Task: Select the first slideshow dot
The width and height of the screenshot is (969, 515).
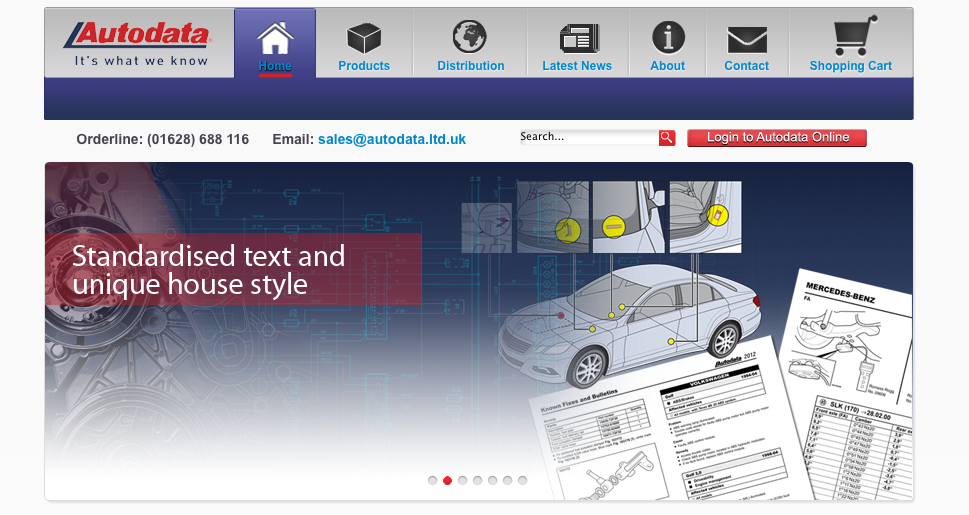Action: pos(433,480)
